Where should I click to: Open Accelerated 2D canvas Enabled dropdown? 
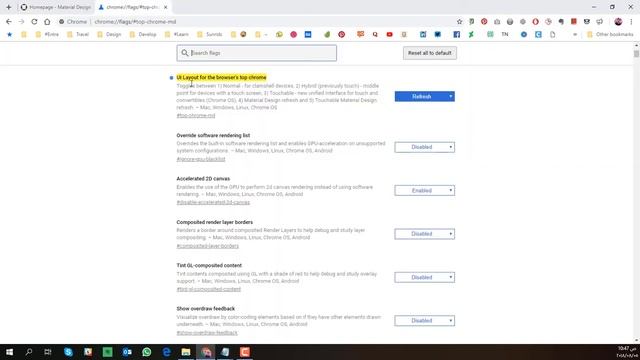coord(424,190)
